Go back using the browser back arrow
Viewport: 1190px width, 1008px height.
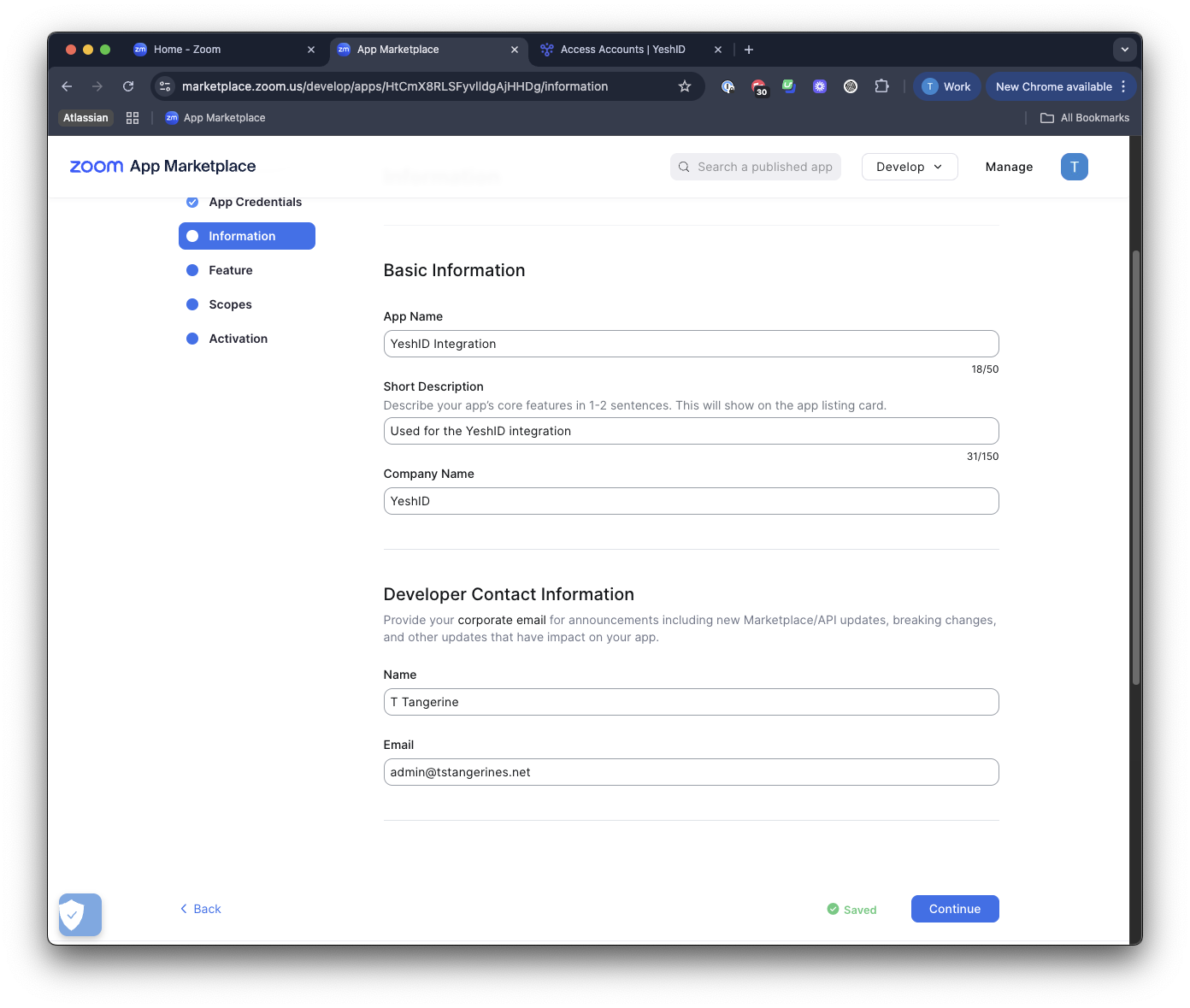pos(67,86)
